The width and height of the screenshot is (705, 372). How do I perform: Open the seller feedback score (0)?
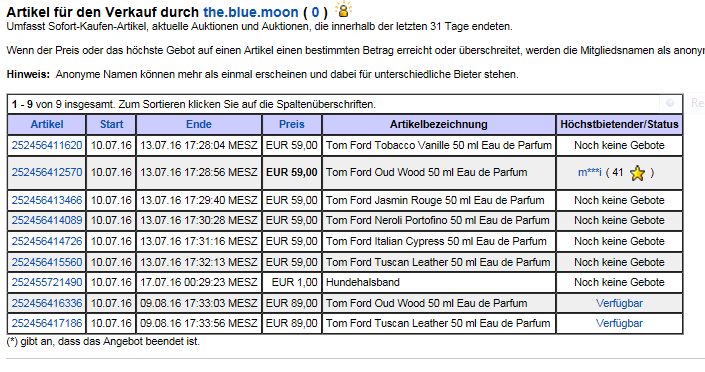(315, 12)
